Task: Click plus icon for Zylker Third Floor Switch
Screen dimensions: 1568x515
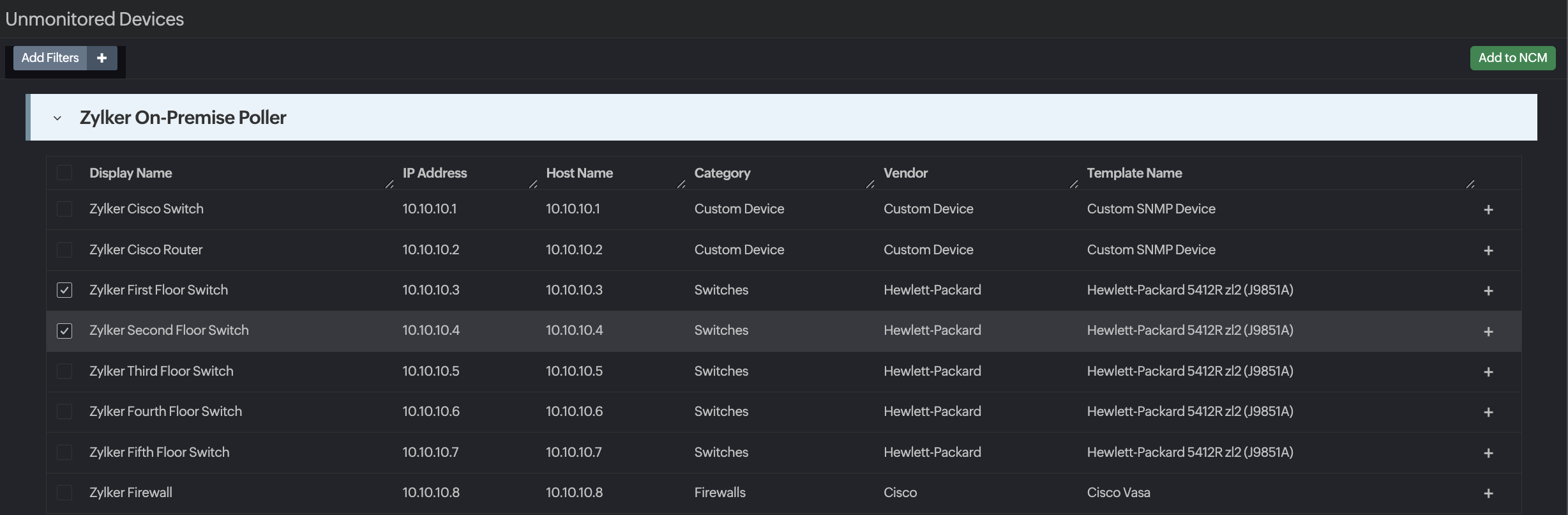Action: [1488, 372]
